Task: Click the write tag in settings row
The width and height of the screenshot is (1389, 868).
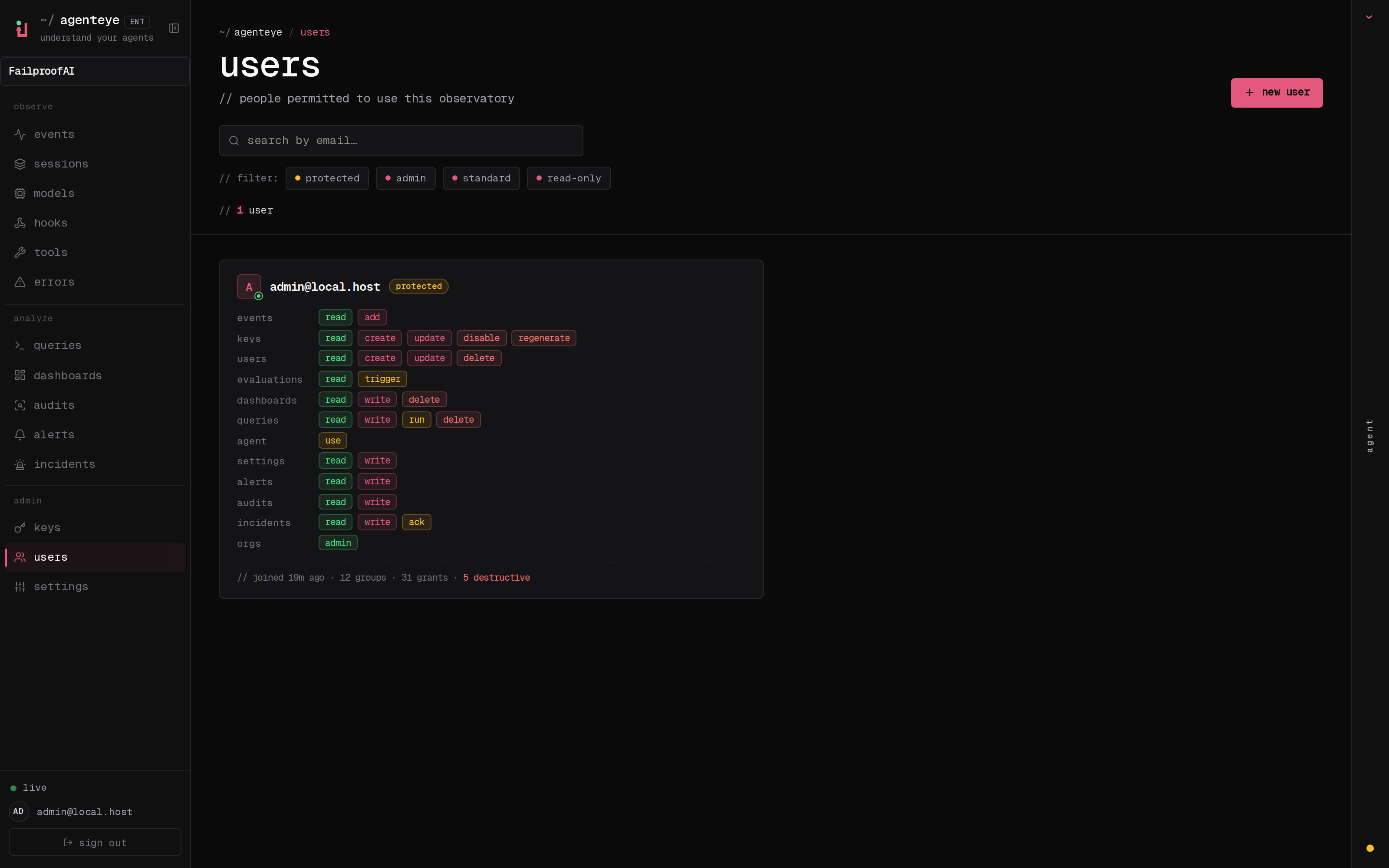Action: 377,460
